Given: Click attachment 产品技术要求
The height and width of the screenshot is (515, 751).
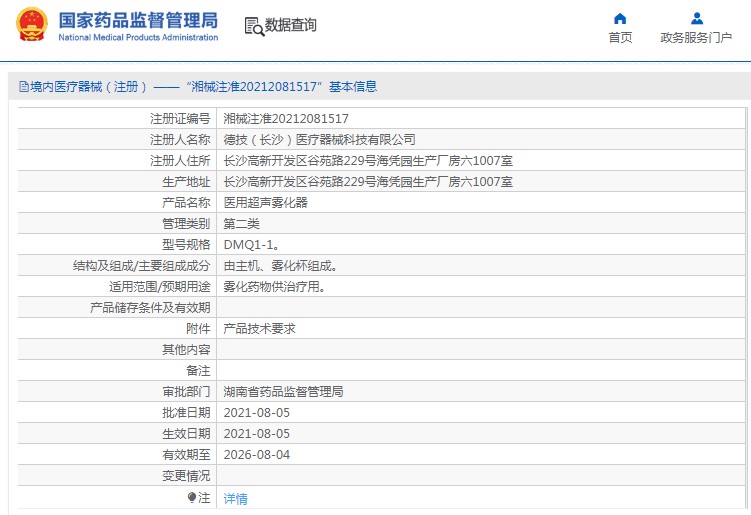Looking at the screenshot, I should (x=260, y=329).
